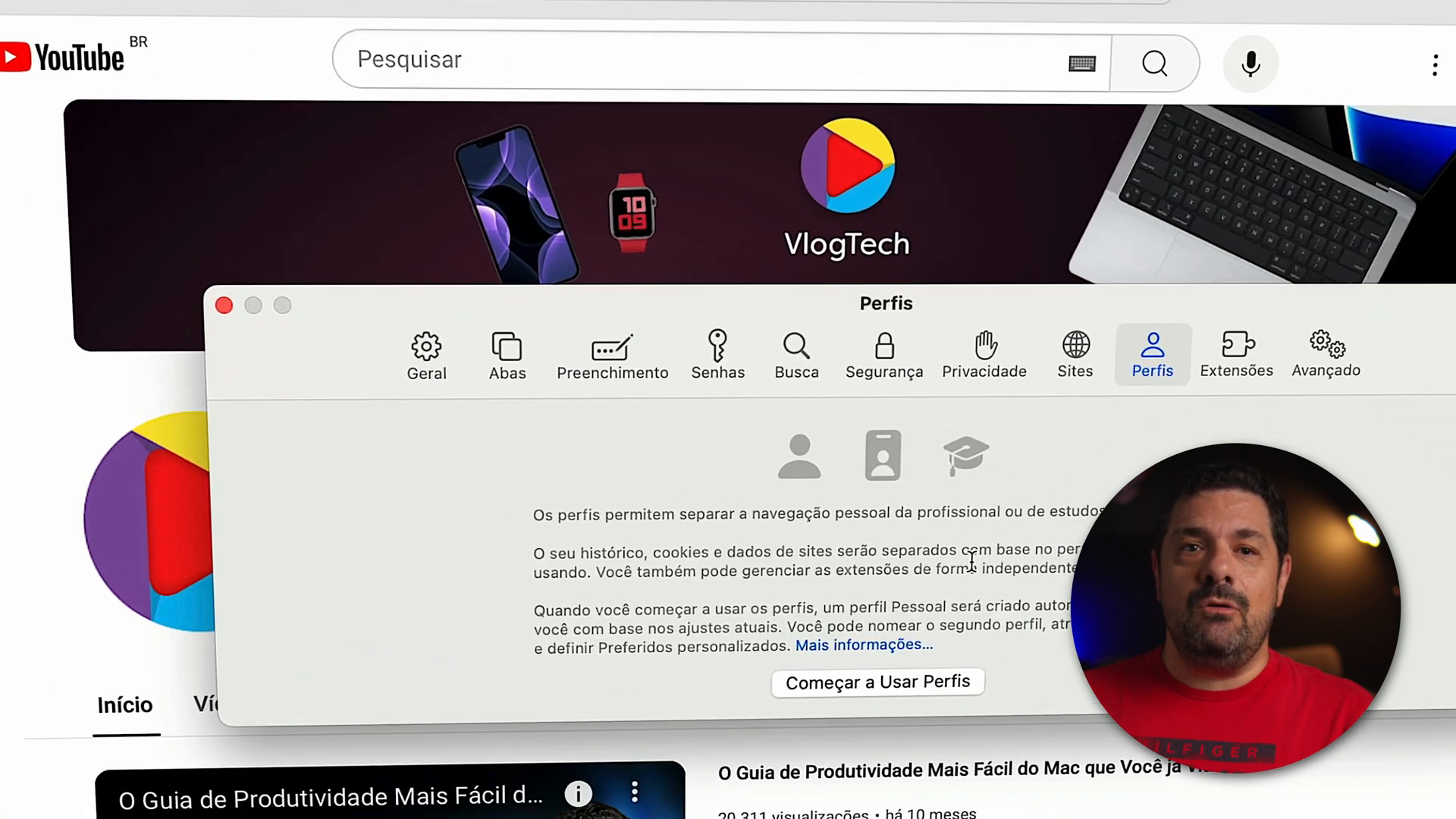Select the Início channel tab
Screen dimensions: 1456x819
[125, 705]
